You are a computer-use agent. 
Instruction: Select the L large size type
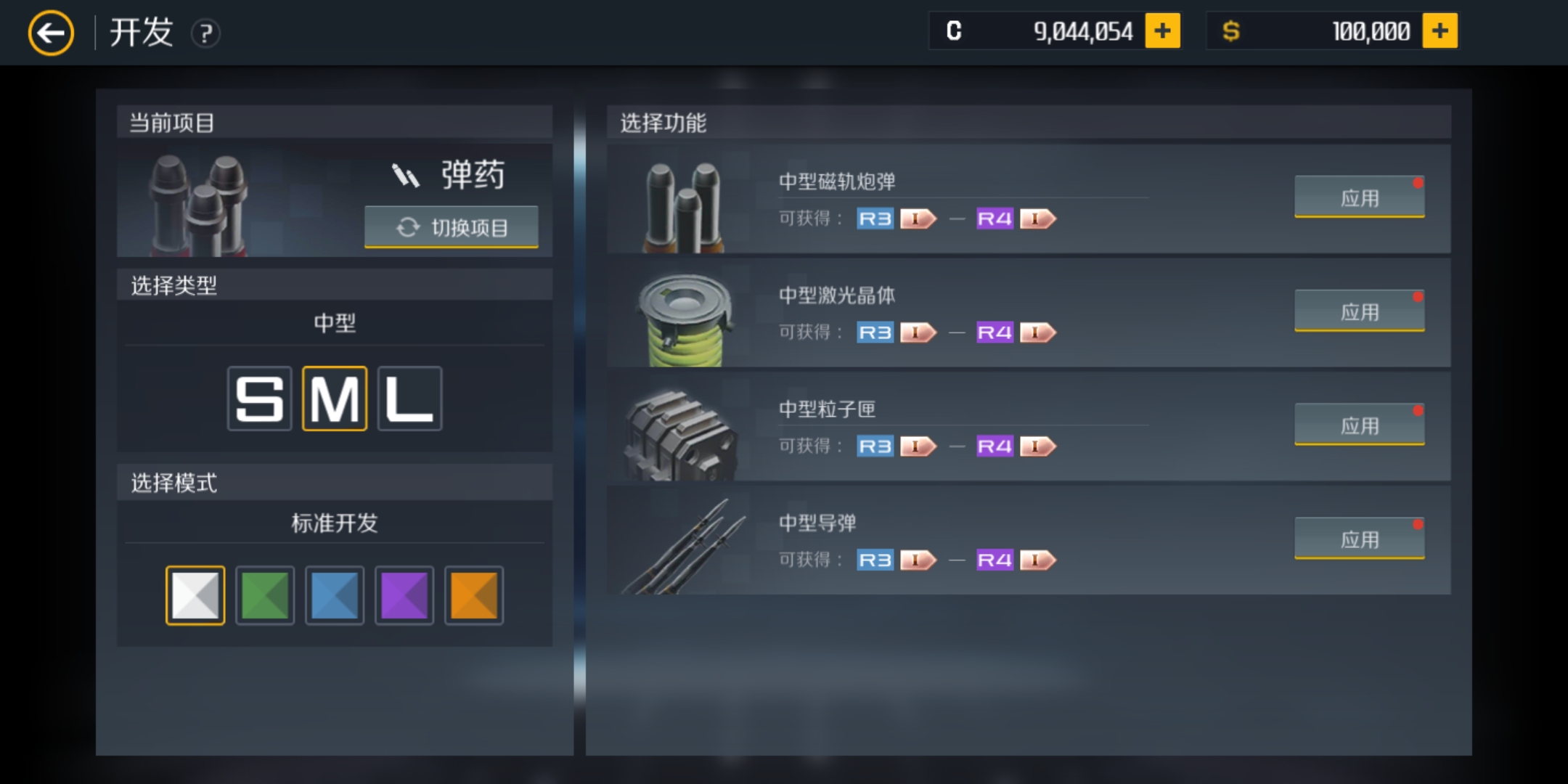(409, 399)
